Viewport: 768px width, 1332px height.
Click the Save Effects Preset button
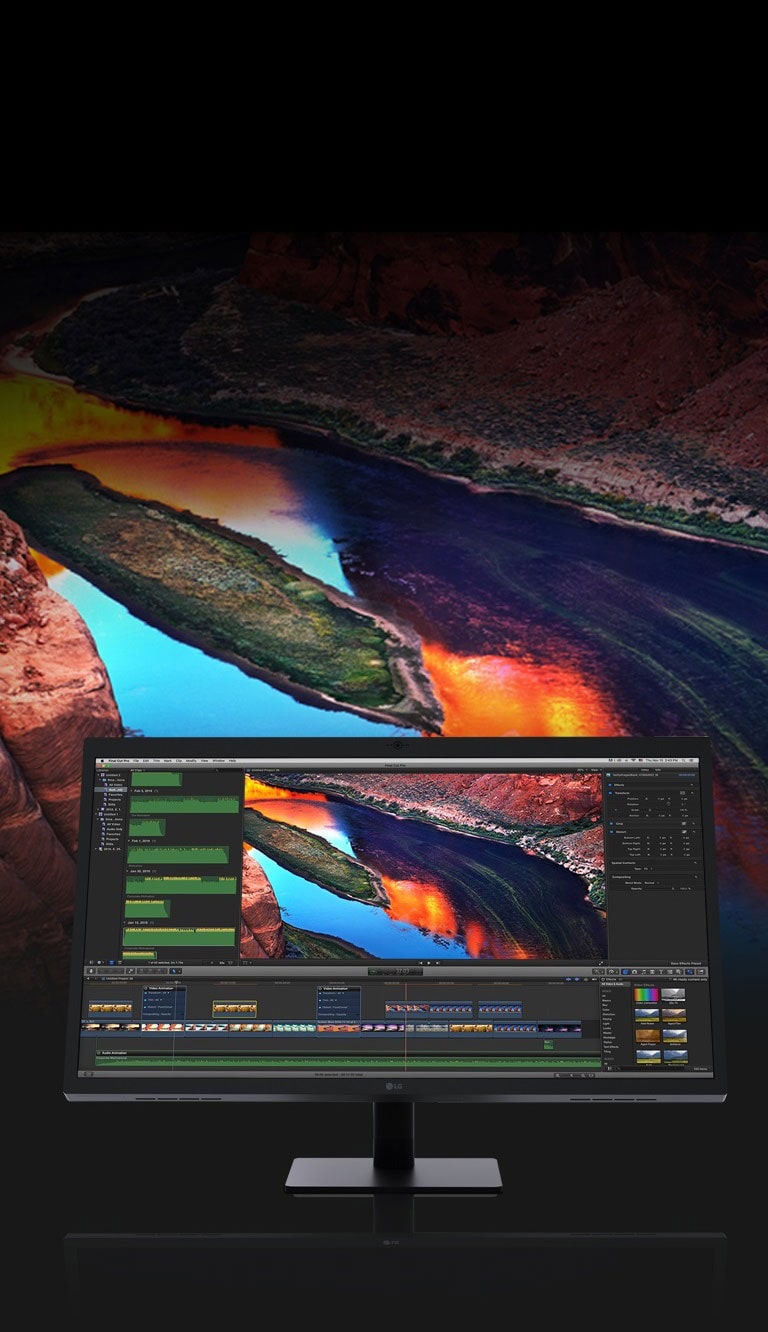(685, 963)
